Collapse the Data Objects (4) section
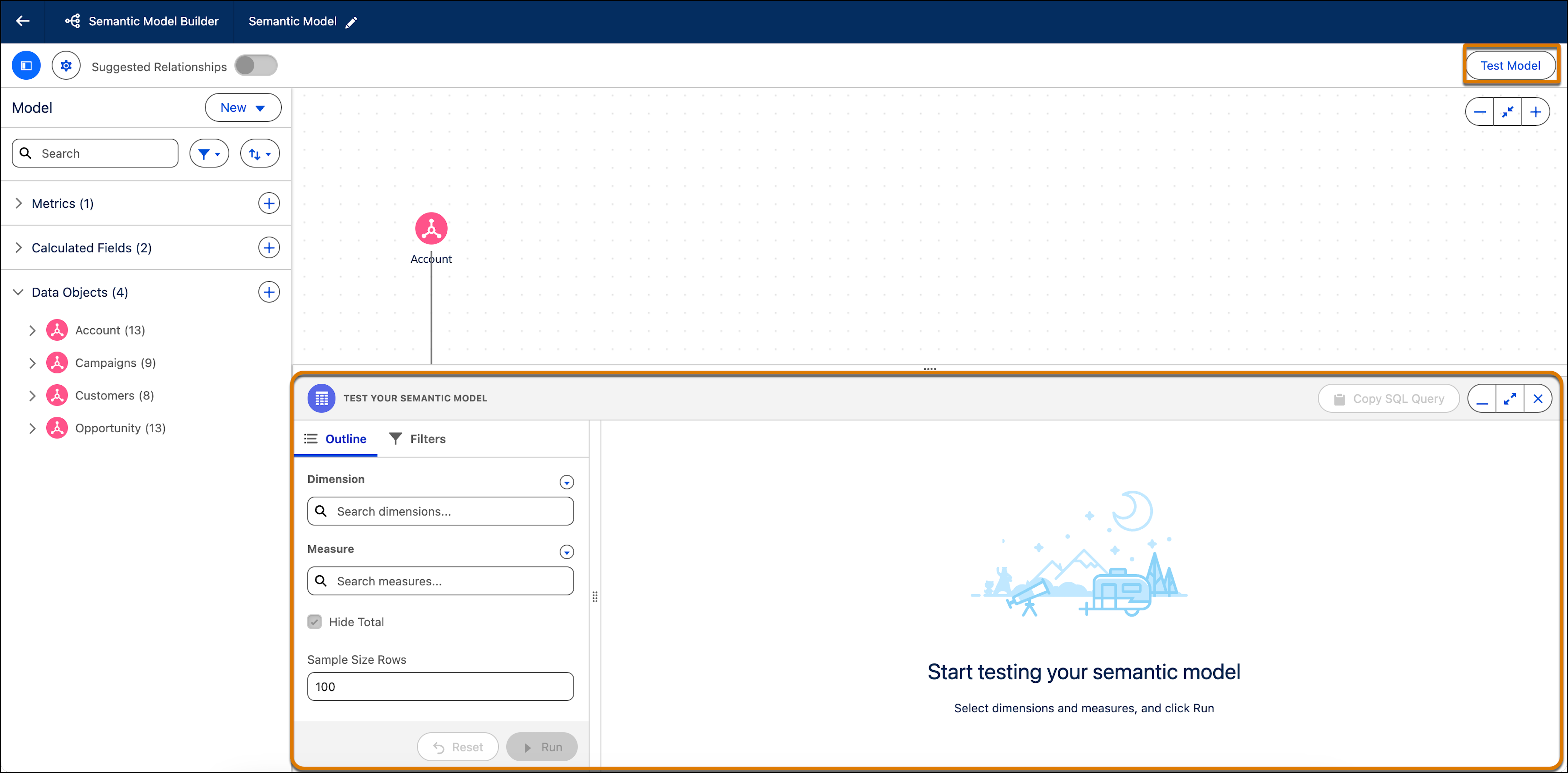 [x=18, y=292]
